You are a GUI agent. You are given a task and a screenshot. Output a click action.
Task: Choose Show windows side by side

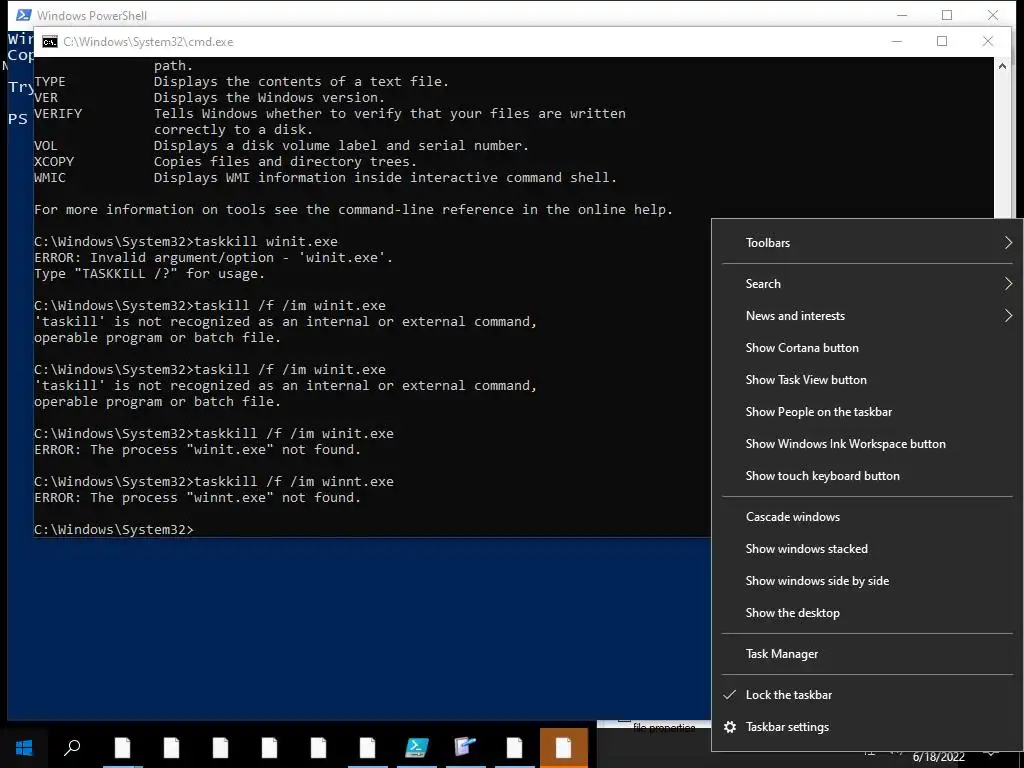point(867,581)
